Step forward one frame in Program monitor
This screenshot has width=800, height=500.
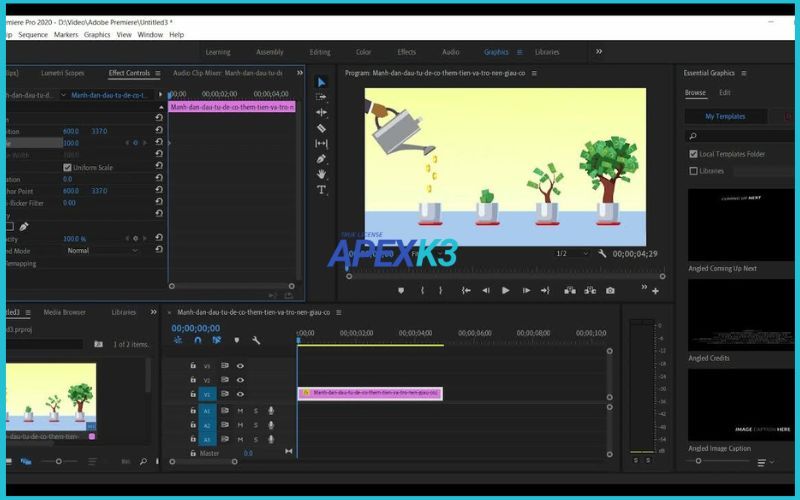point(526,290)
